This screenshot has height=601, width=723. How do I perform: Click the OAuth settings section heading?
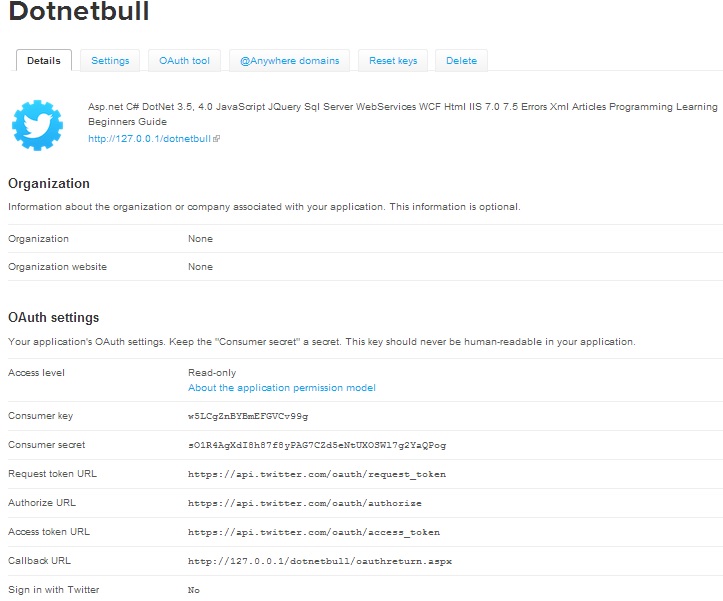coord(53,317)
